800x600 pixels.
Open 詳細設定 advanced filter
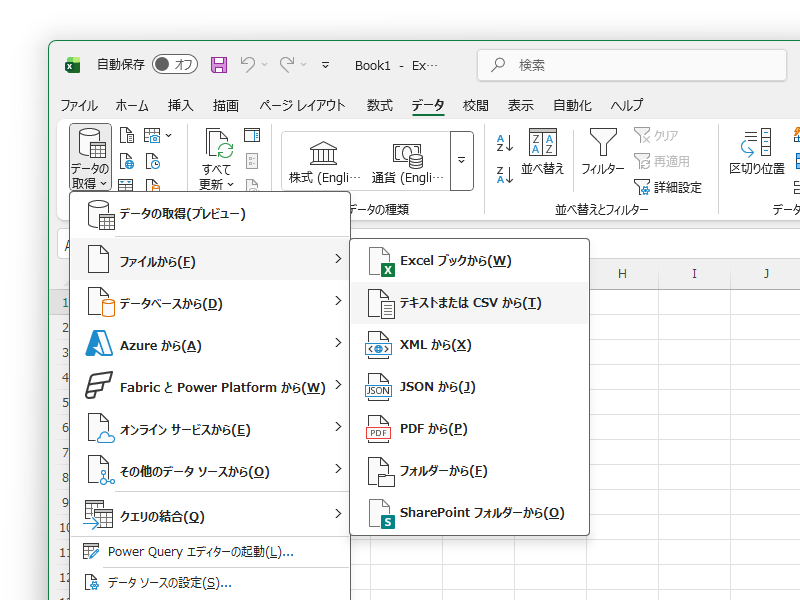pos(668,187)
